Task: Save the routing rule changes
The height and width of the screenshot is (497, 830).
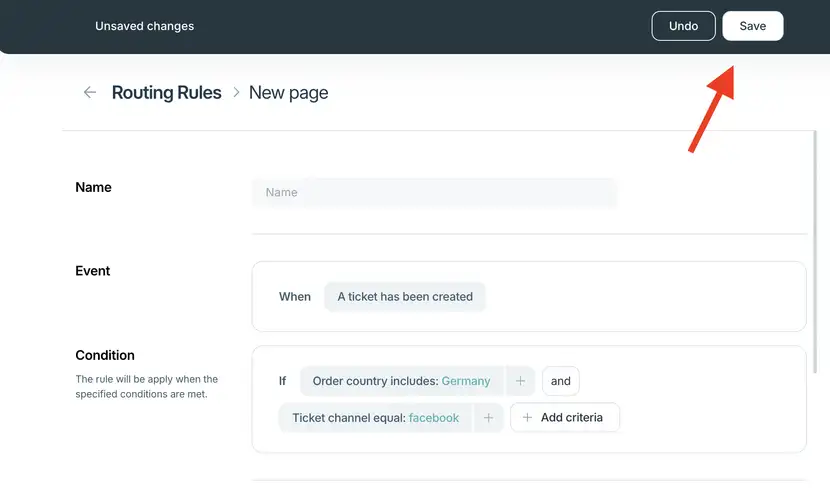Action: pos(753,26)
